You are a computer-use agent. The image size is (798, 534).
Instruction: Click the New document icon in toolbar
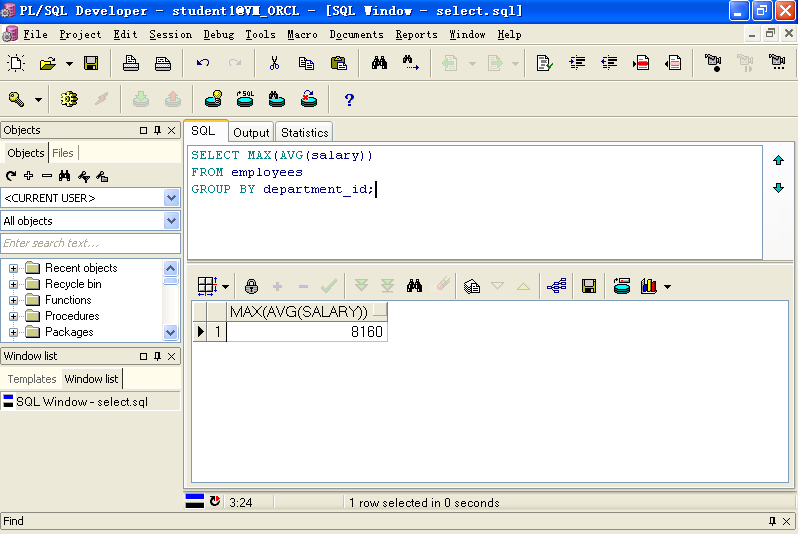16,63
